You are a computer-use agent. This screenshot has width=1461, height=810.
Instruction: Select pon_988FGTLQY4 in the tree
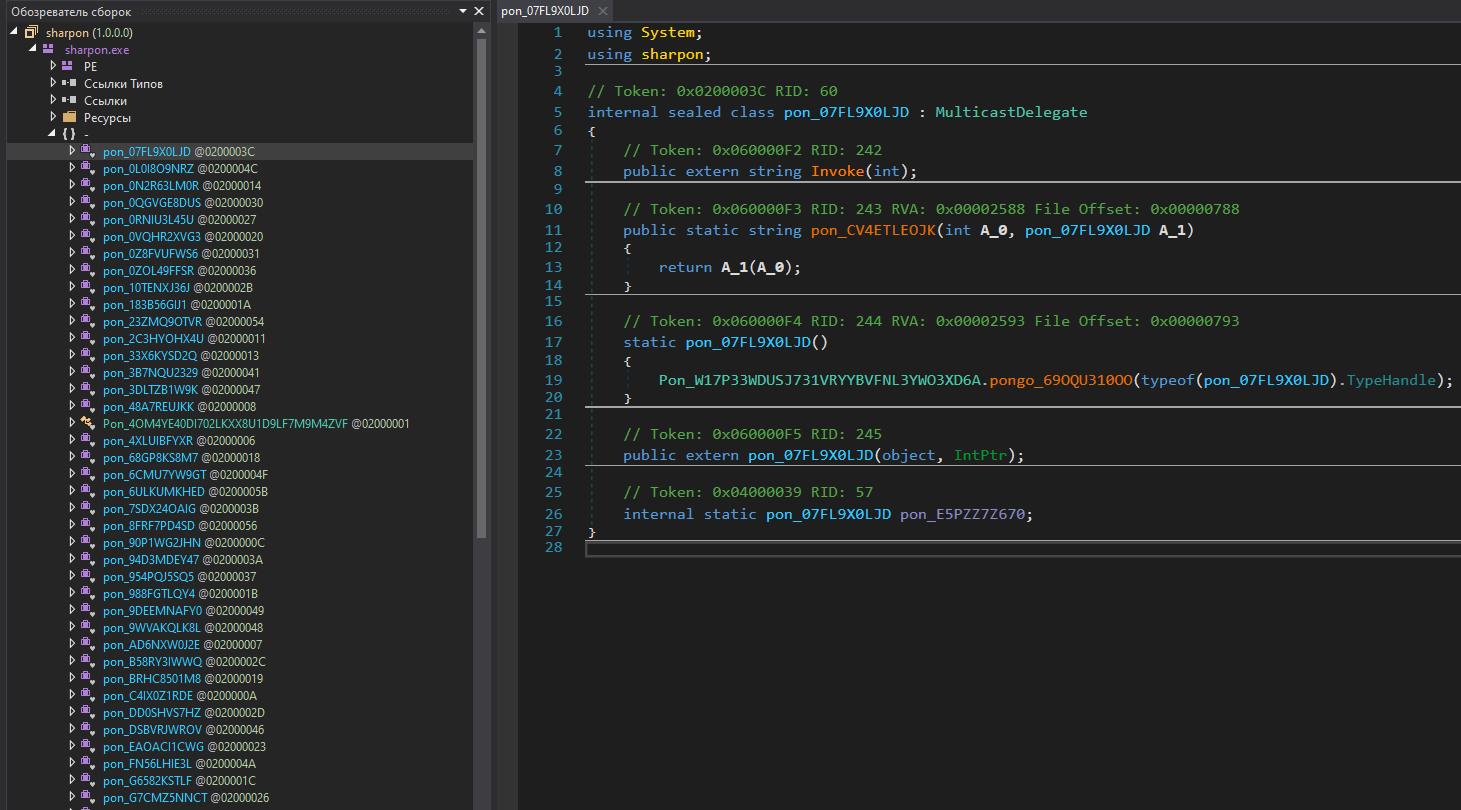click(180, 593)
